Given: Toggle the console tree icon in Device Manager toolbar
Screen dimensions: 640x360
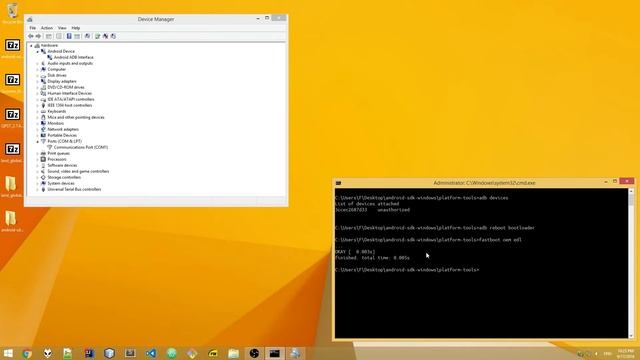Looking at the screenshot, I should (x=49, y=36).
